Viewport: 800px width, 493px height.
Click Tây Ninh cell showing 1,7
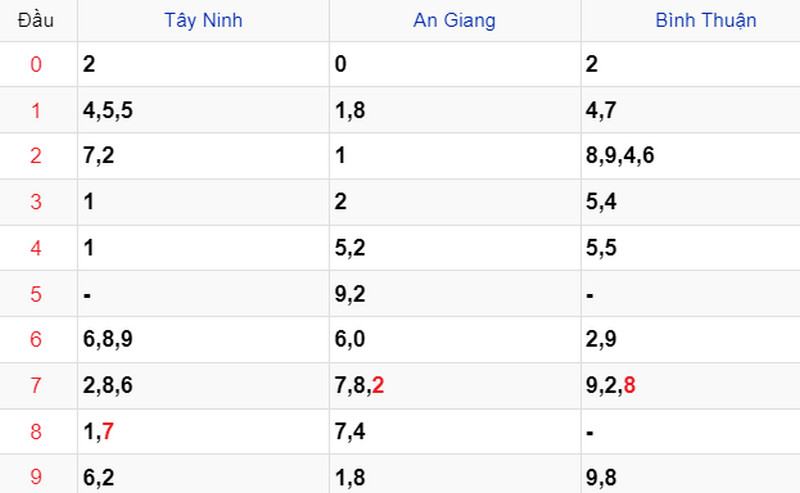coord(99,432)
